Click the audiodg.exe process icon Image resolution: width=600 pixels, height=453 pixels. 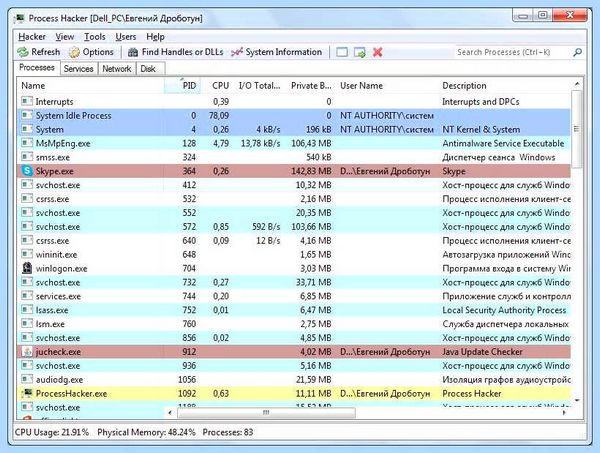click(x=27, y=379)
